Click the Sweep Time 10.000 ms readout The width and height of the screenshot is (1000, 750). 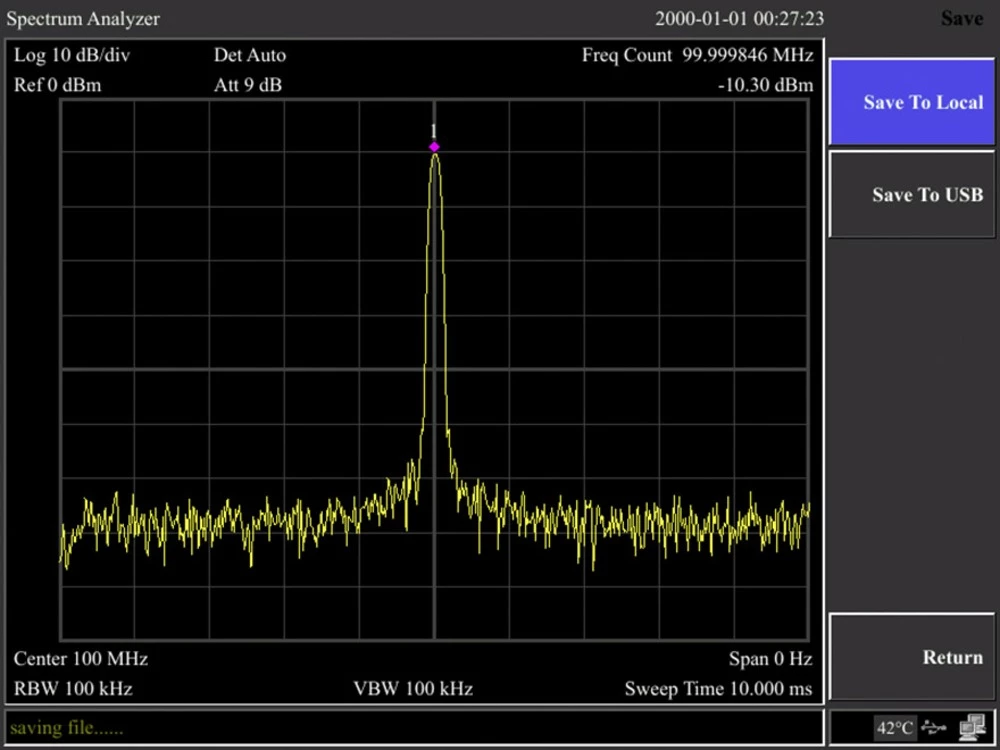(718, 689)
